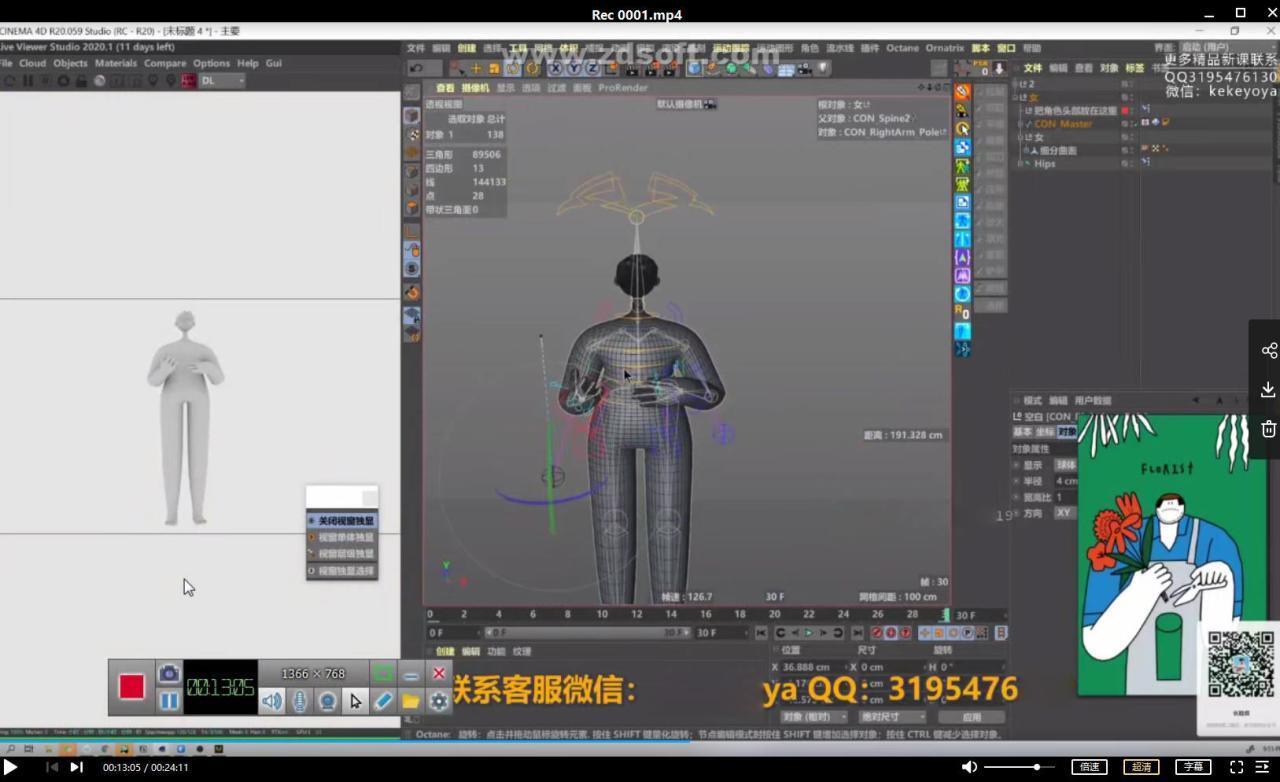Click the share icon on the right sidebar
Viewport: 1280px width, 782px height.
(x=1268, y=350)
